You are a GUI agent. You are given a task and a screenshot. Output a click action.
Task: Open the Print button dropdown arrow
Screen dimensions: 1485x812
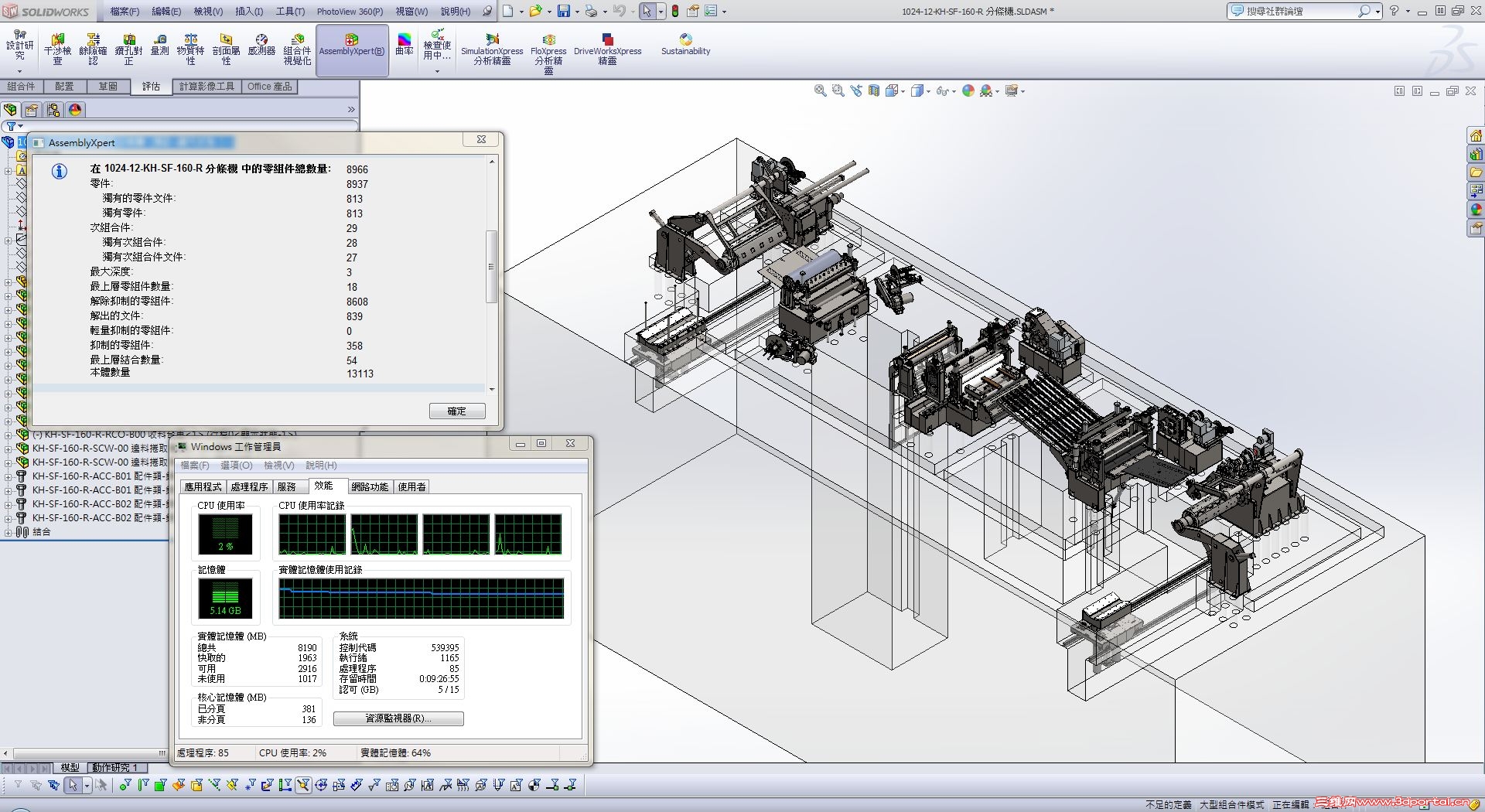pyautogui.click(x=605, y=12)
